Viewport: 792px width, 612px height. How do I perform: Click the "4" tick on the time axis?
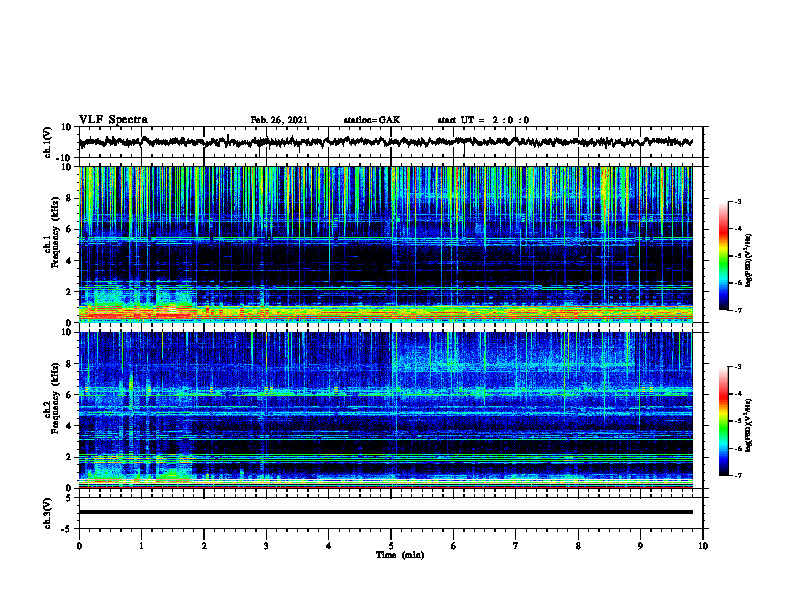pos(328,546)
